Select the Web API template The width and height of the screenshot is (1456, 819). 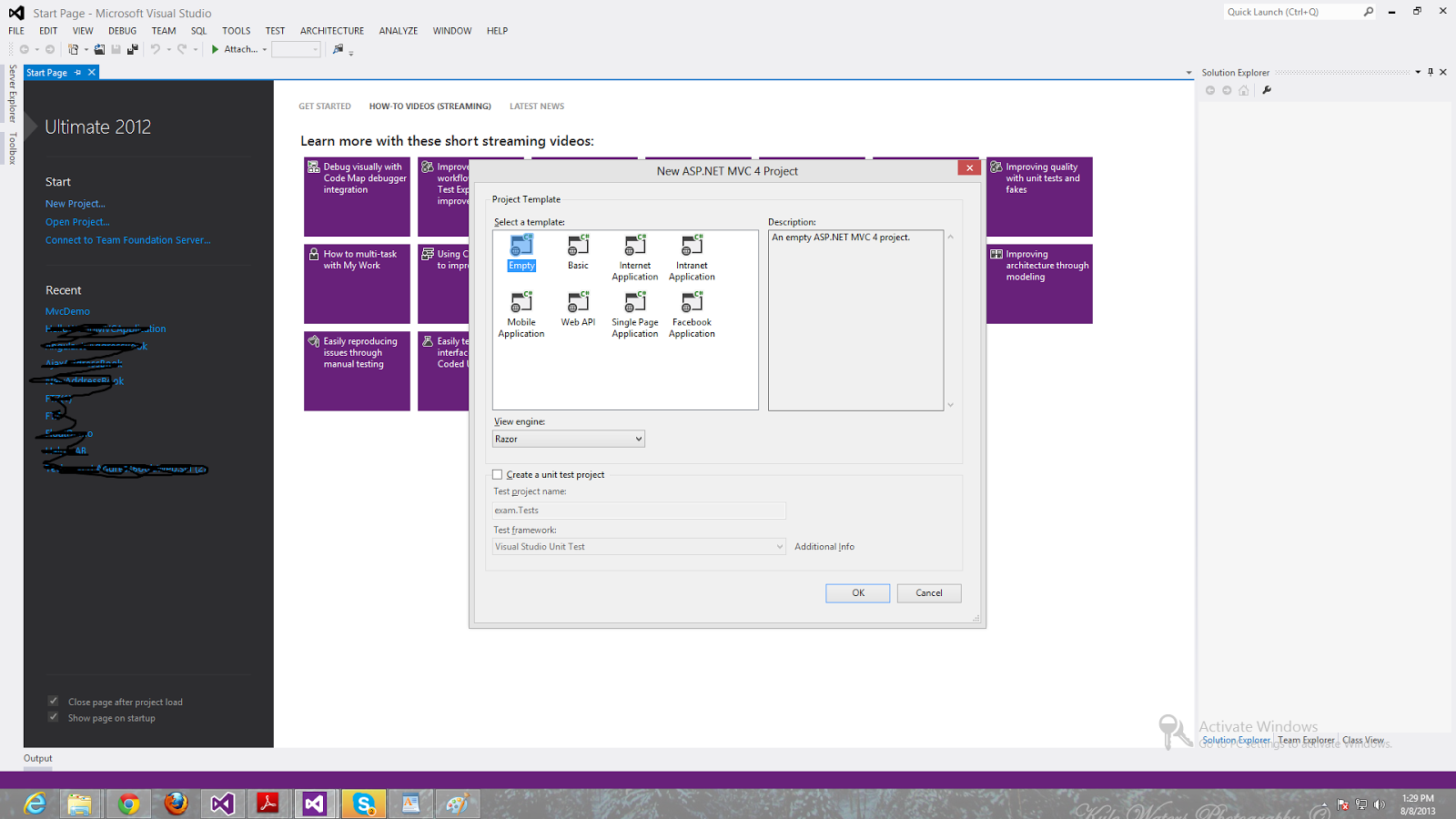(x=578, y=309)
